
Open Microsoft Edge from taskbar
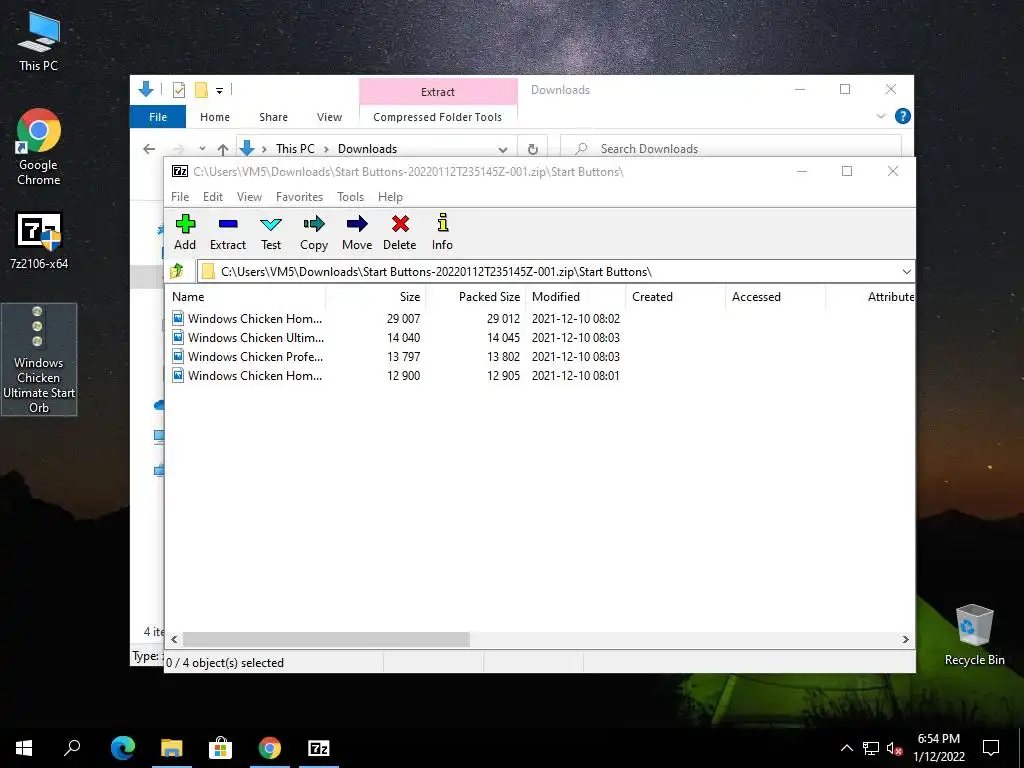click(123, 748)
